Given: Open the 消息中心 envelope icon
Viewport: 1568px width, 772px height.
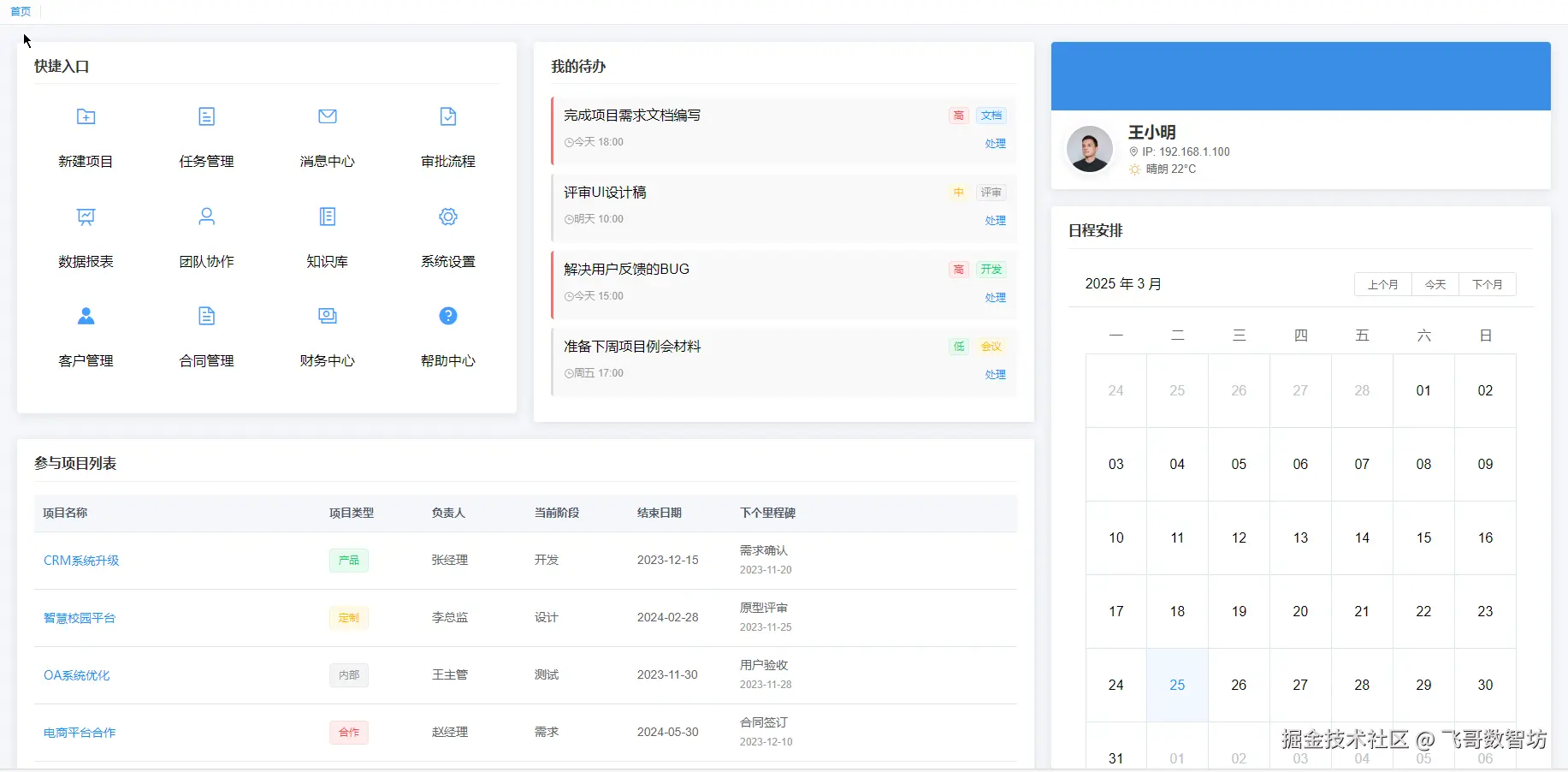Looking at the screenshot, I should click(328, 116).
